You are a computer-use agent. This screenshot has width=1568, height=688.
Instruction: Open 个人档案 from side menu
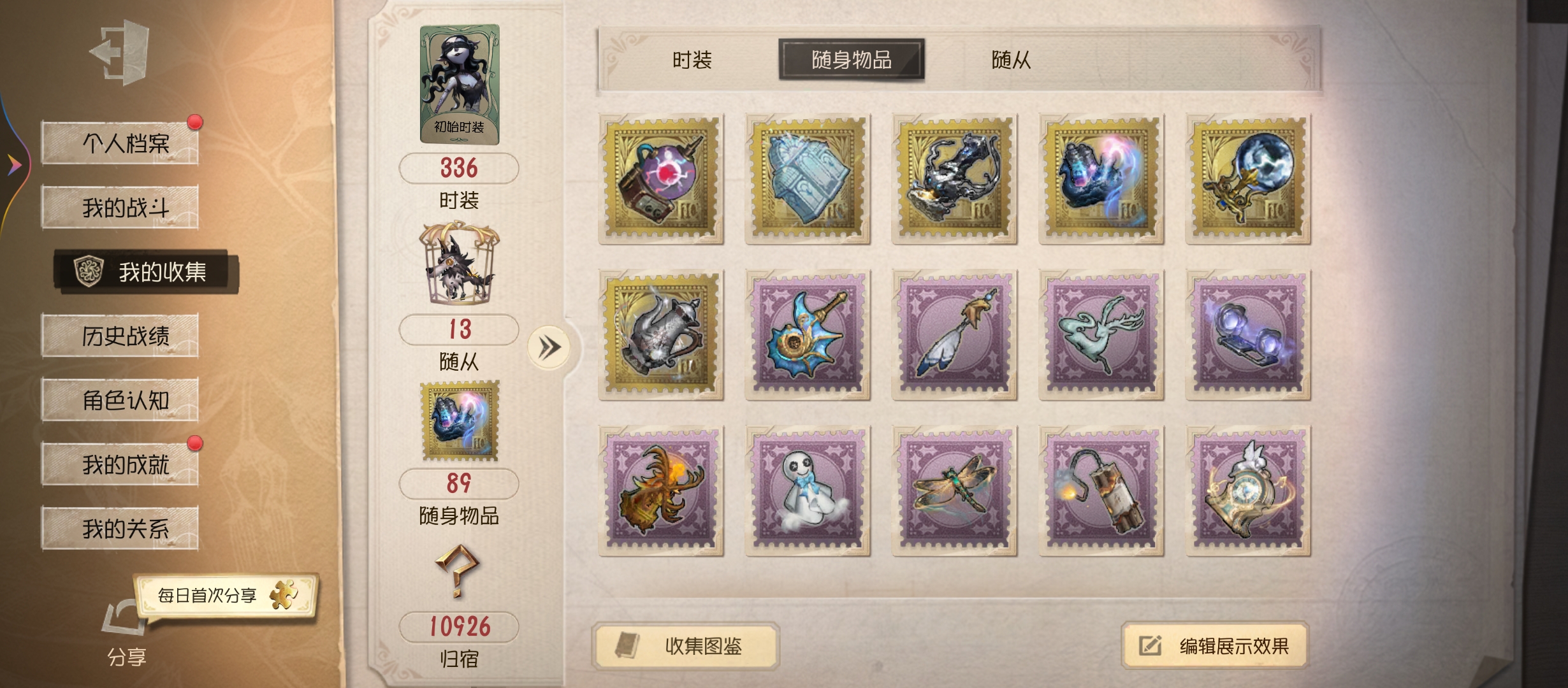pos(120,143)
